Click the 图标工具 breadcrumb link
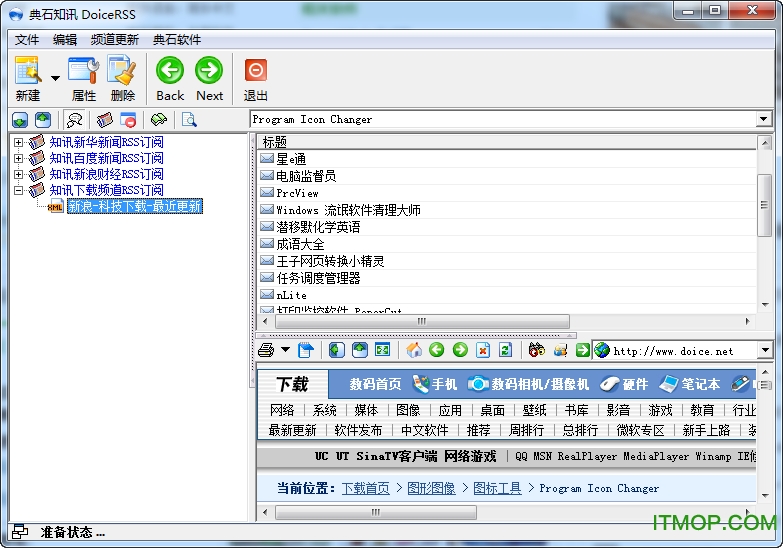The height and width of the screenshot is (548, 783). coord(497,488)
